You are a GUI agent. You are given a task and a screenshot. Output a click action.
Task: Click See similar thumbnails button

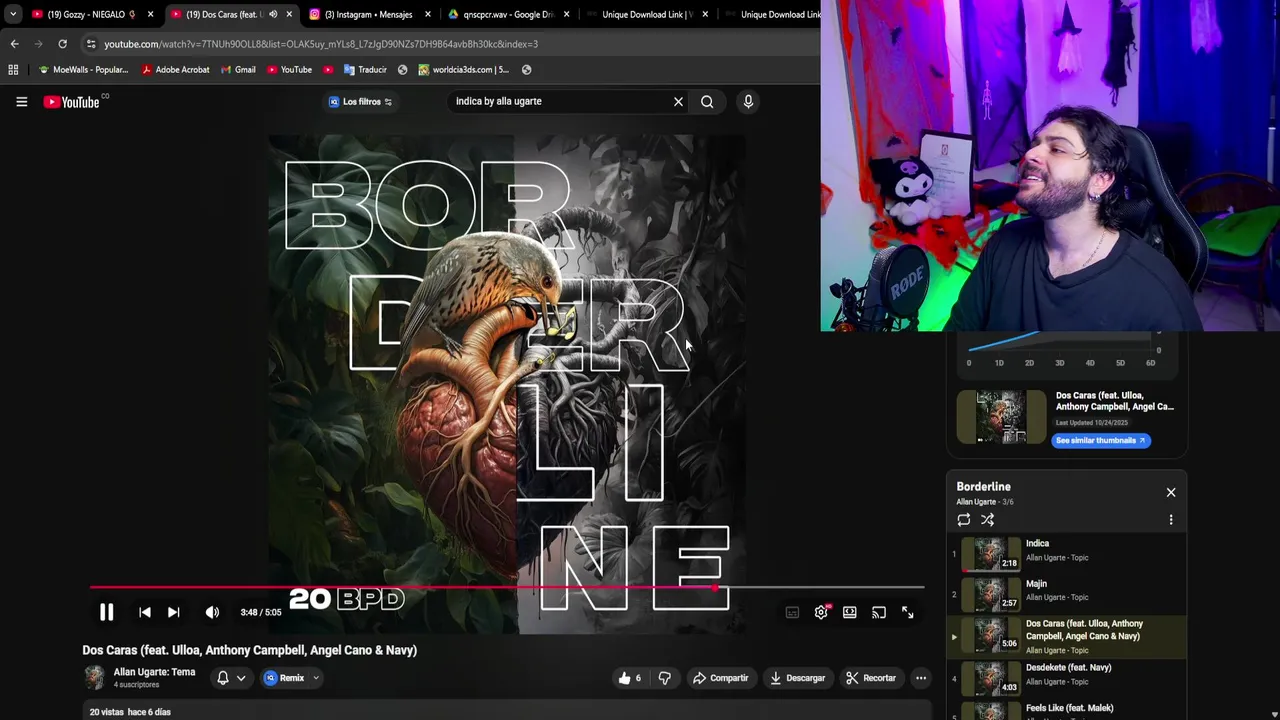(x=1100, y=440)
